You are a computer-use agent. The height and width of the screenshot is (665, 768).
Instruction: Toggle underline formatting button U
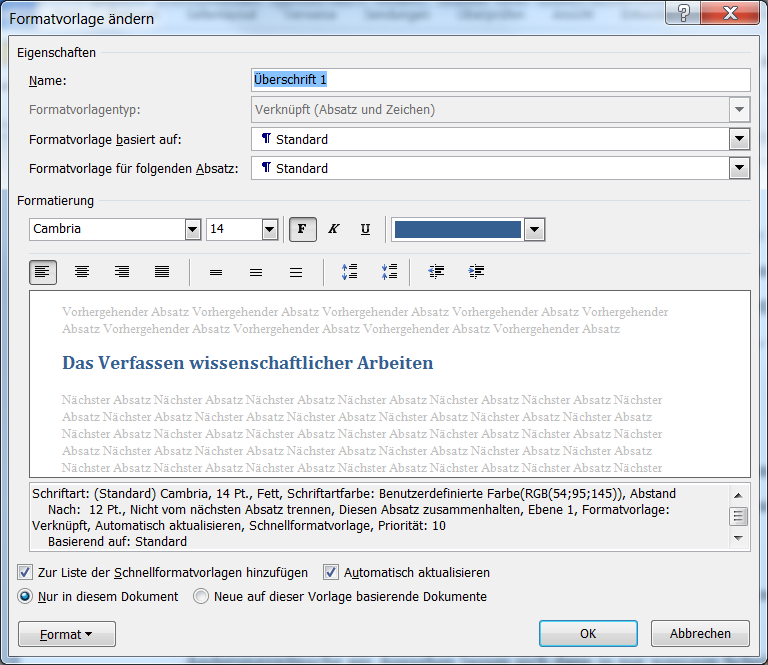tap(365, 229)
